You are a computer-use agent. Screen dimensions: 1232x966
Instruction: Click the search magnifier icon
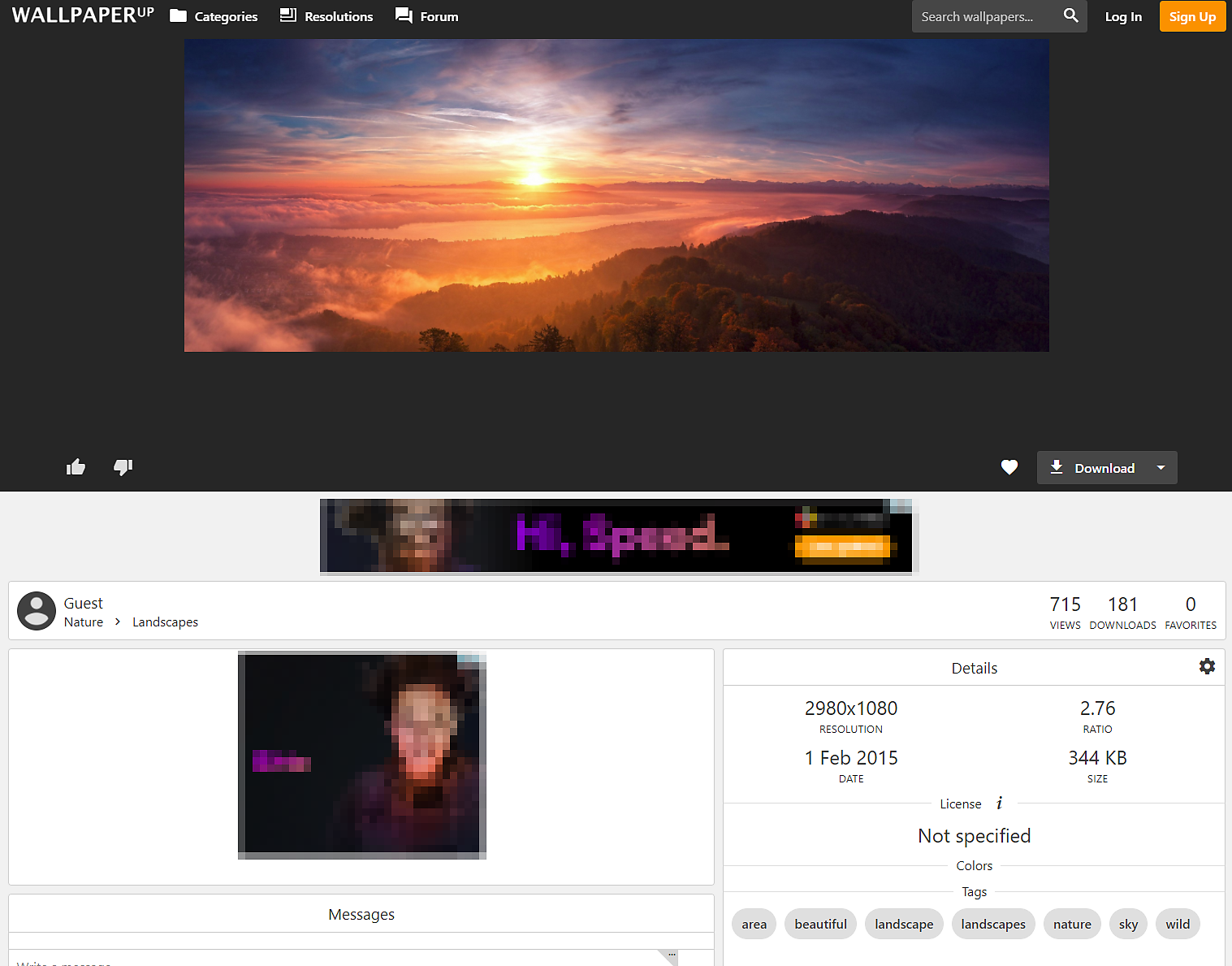(1070, 16)
